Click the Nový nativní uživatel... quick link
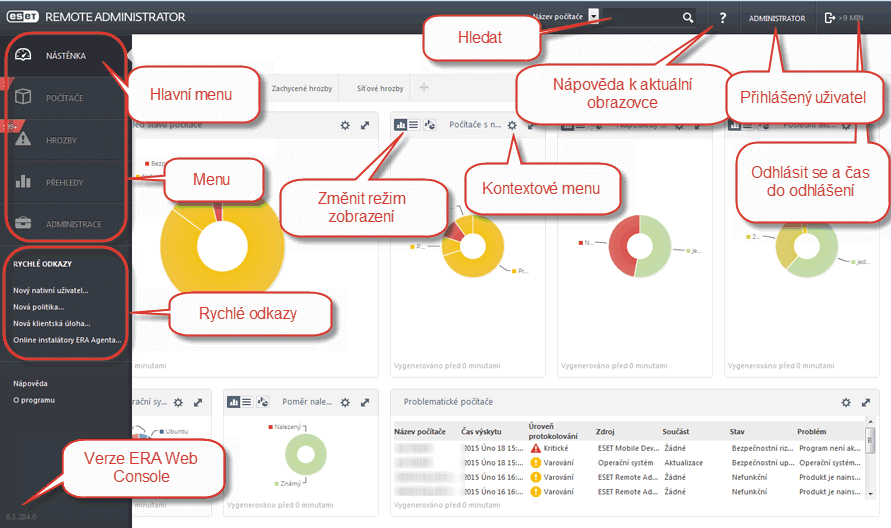The height and width of the screenshot is (528, 891). [x=51, y=290]
